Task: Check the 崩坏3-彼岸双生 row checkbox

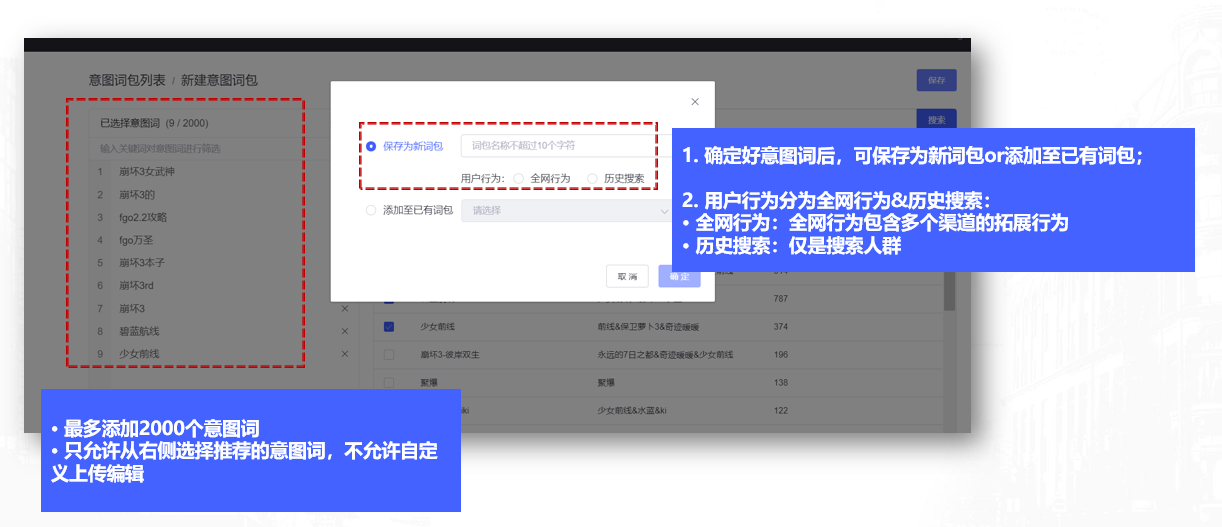Action: tap(389, 354)
